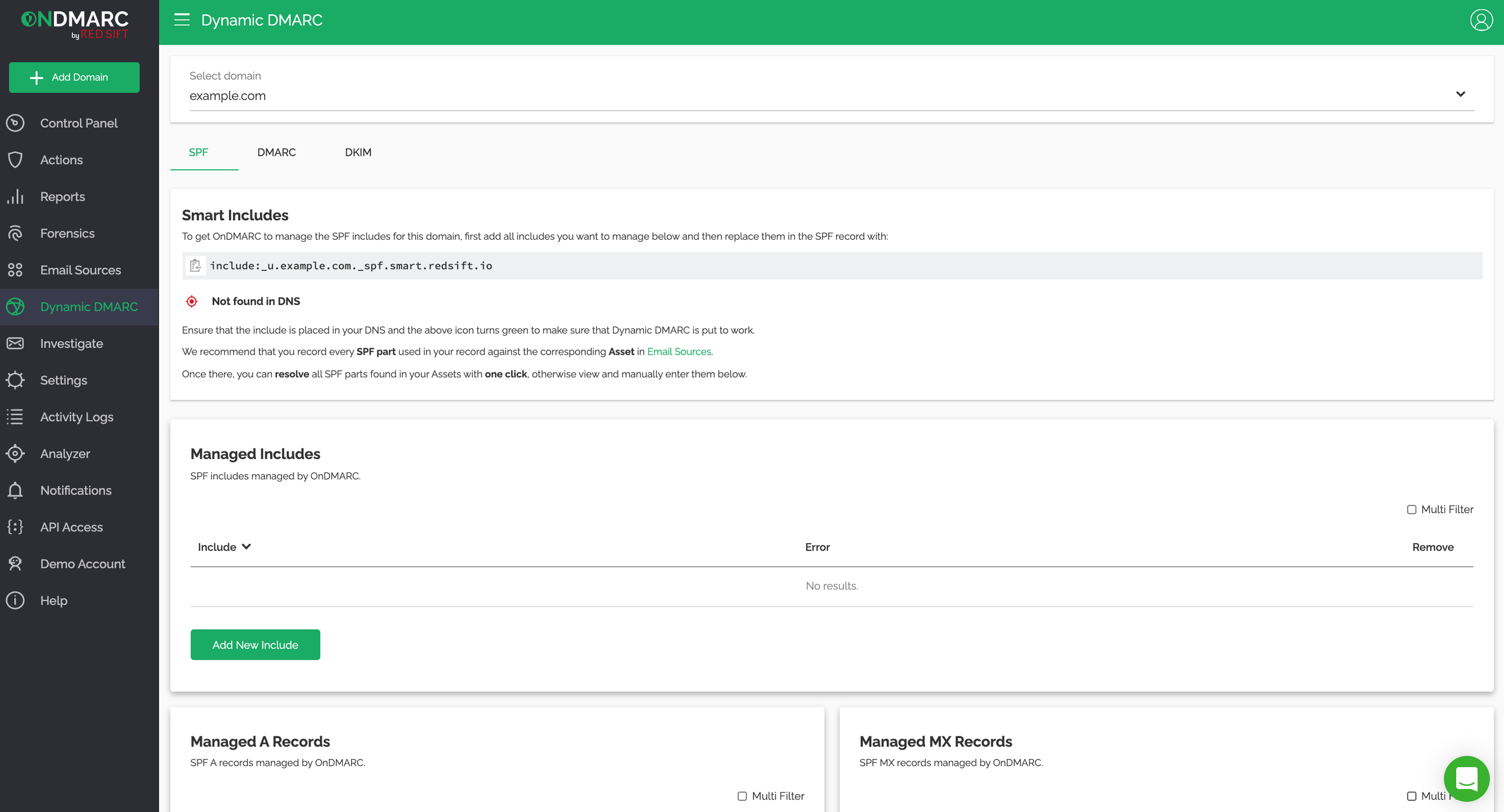Click the Forensics fingerprint icon
1504x812 pixels.
coord(15,233)
